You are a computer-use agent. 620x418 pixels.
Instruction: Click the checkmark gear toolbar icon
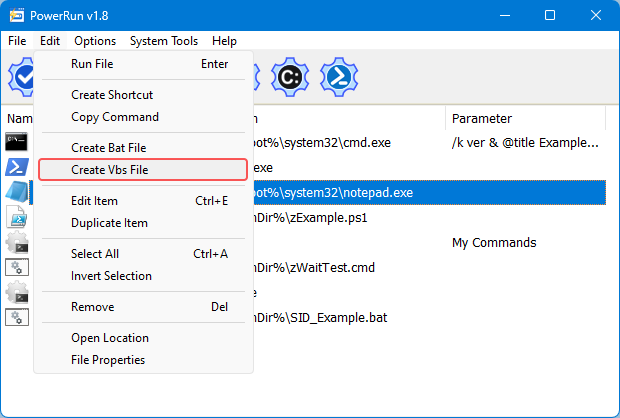pyautogui.click(x=20, y=76)
